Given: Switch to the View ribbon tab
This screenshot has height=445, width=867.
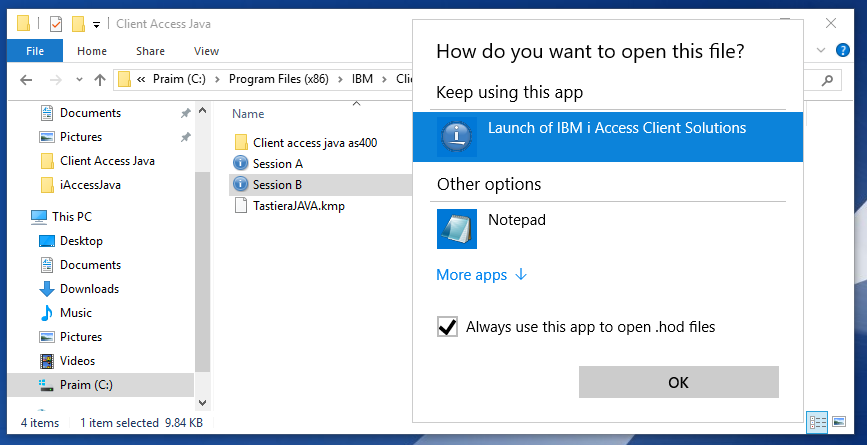Looking at the screenshot, I should point(206,51).
